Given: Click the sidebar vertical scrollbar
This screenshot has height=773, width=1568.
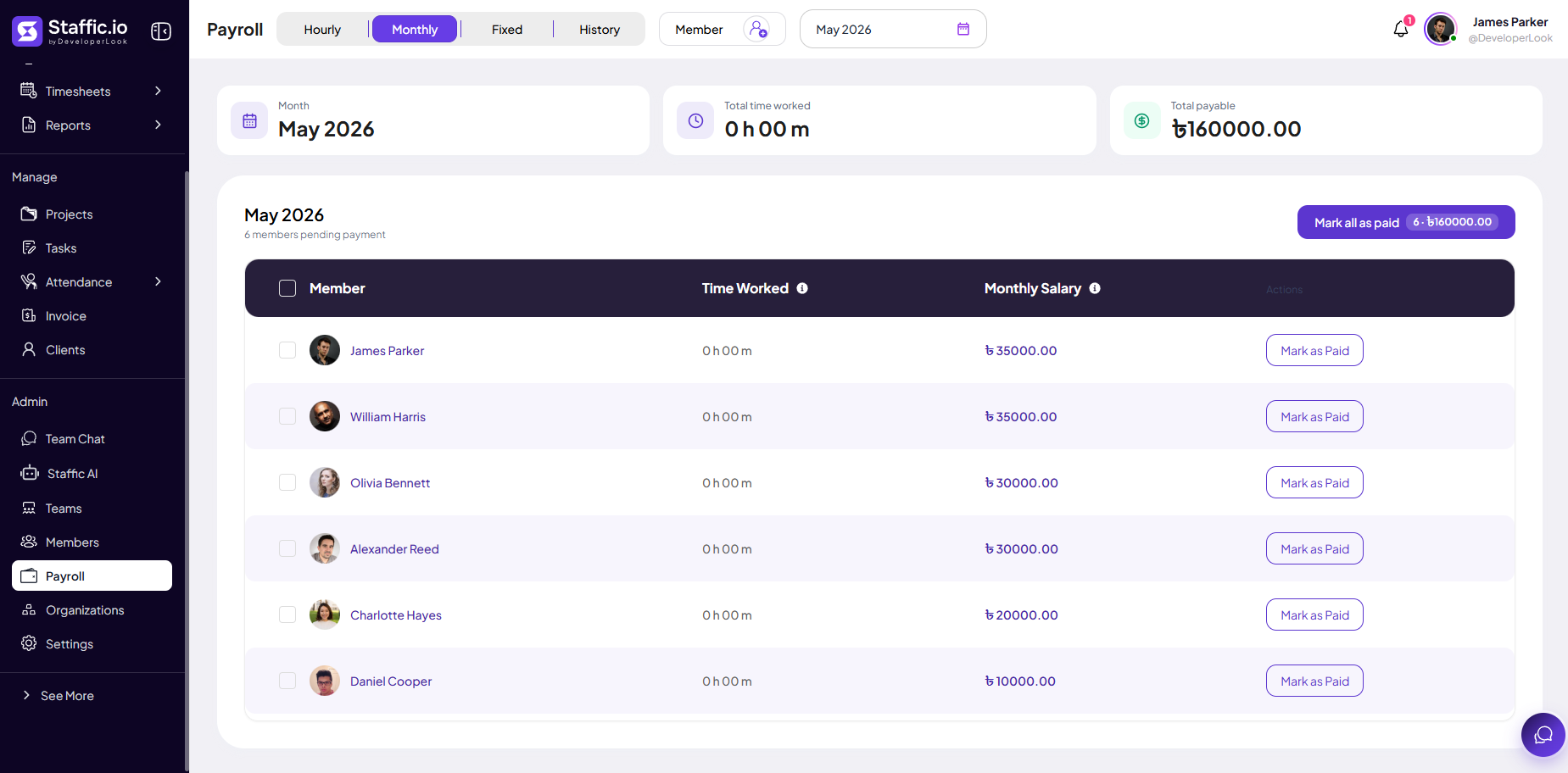Looking at the screenshot, I should (187, 470).
